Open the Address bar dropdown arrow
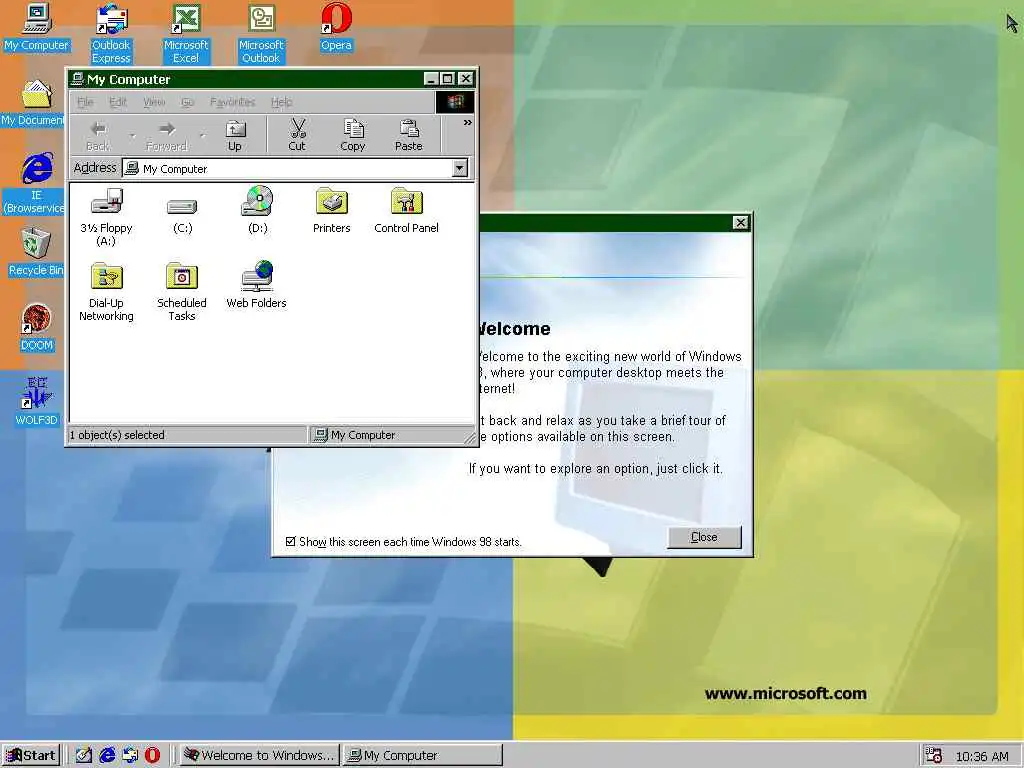1024x768 pixels. pos(460,168)
